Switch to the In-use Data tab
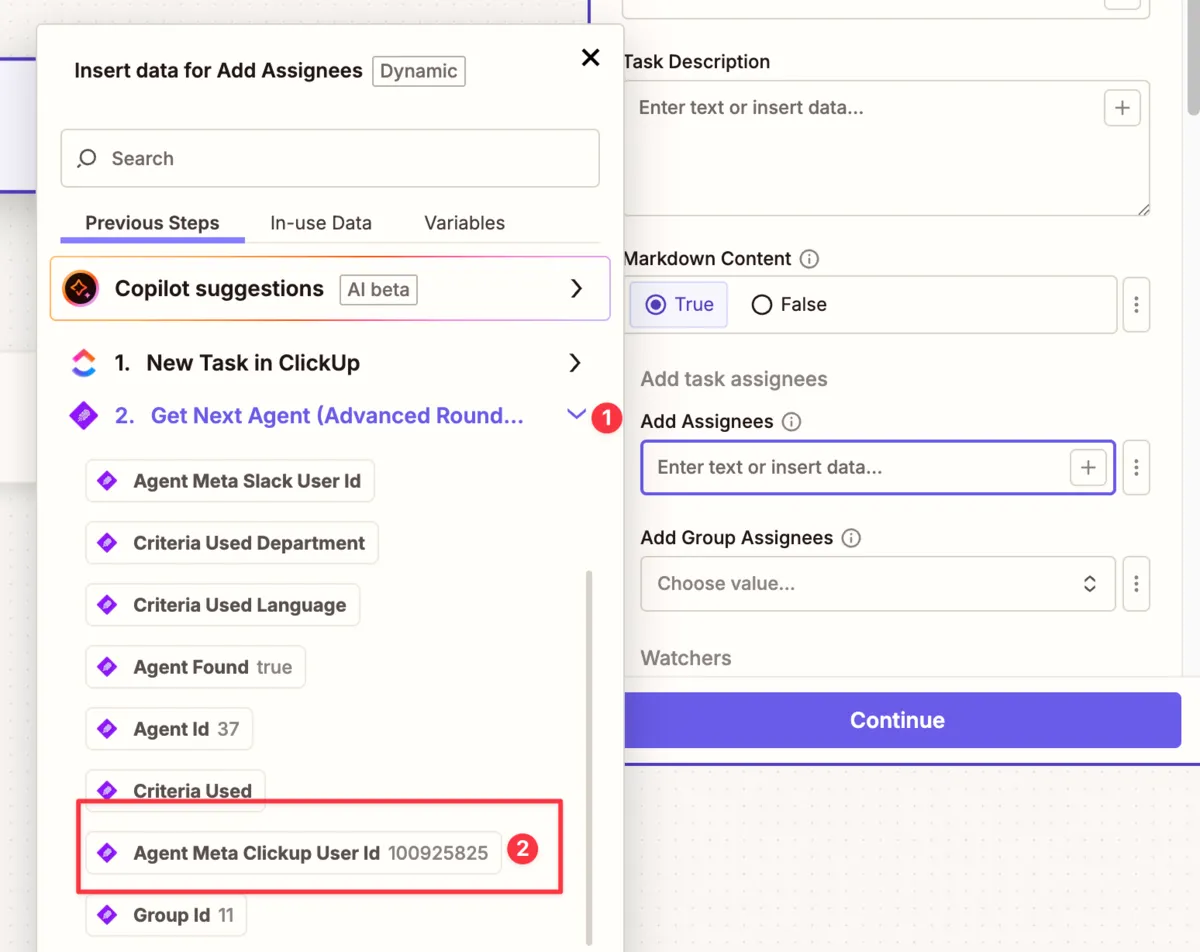This screenshot has height=952, width=1200. [321, 223]
